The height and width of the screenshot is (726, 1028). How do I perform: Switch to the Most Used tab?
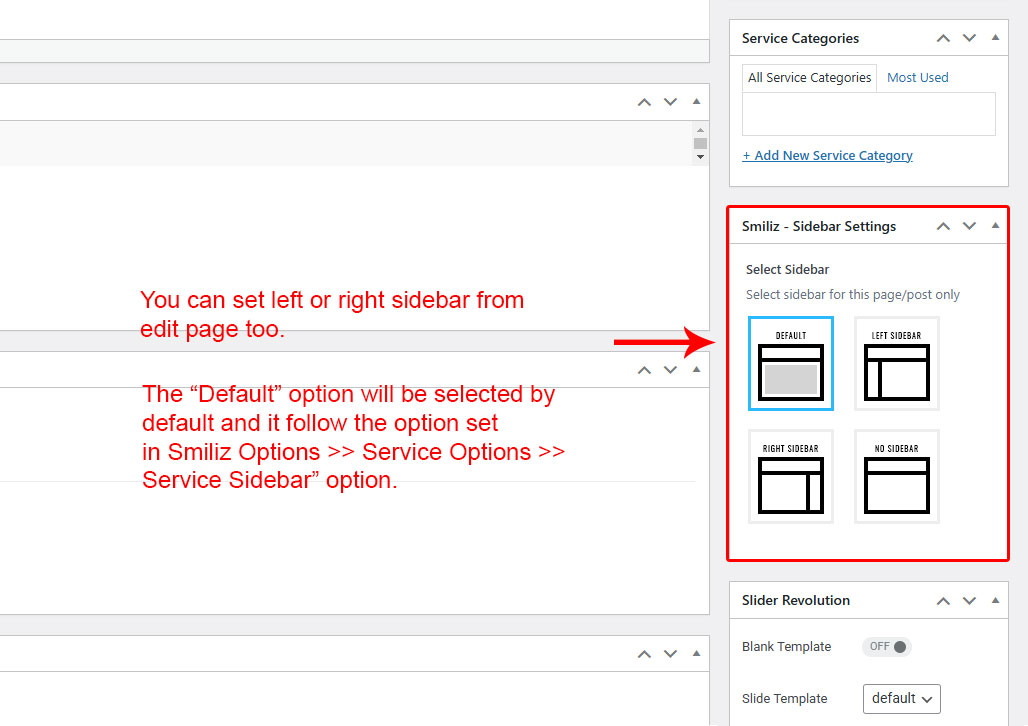click(x=917, y=77)
